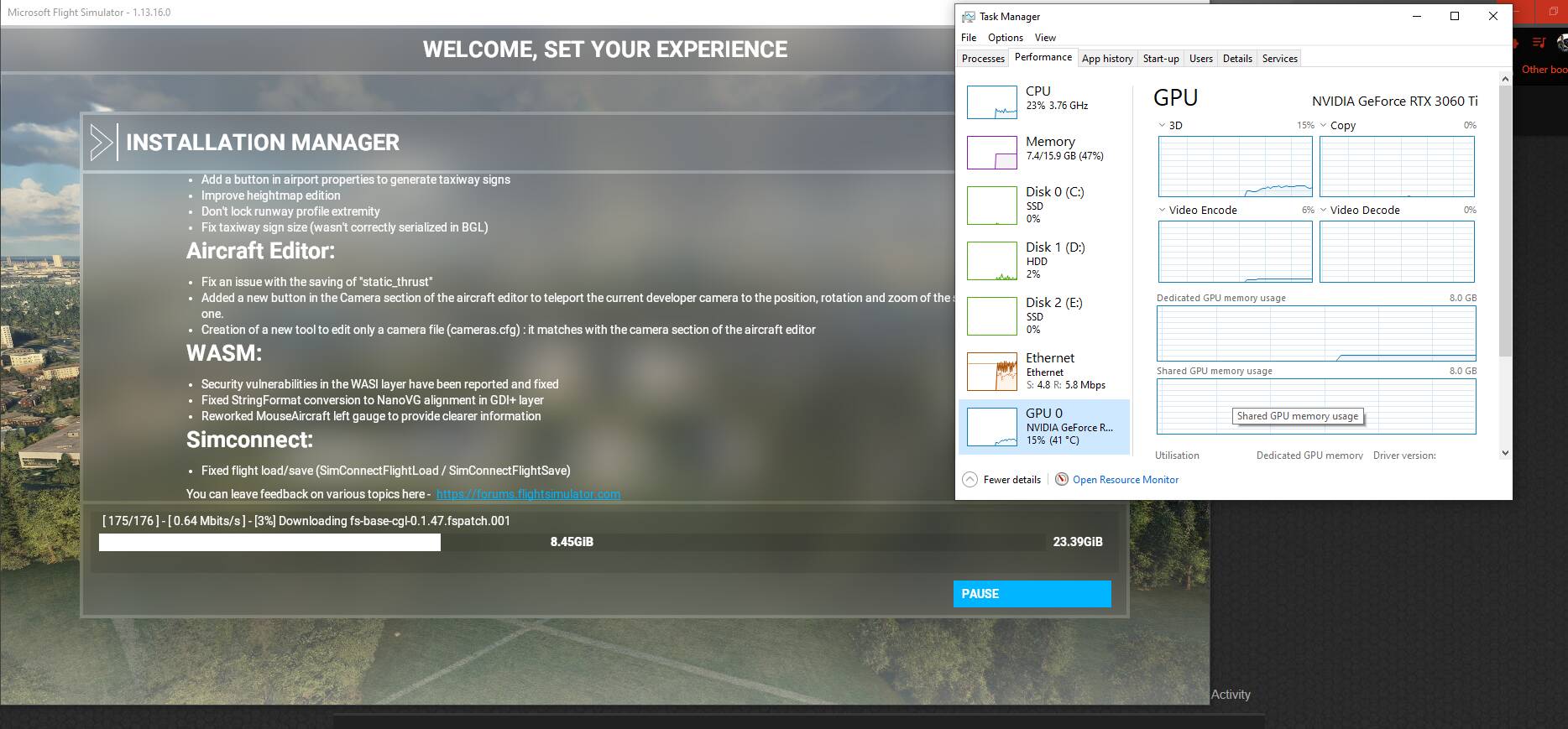Switch to the Processes tab
The width and height of the screenshot is (1568, 729).
(x=983, y=59)
